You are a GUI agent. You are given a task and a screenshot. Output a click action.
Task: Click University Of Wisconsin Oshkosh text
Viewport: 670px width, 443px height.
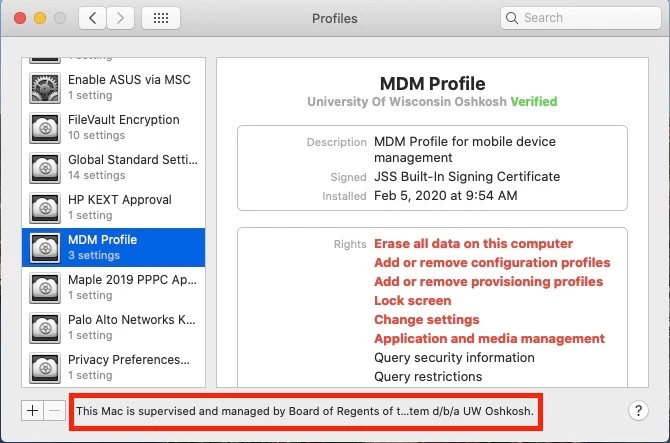pos(407,102)
